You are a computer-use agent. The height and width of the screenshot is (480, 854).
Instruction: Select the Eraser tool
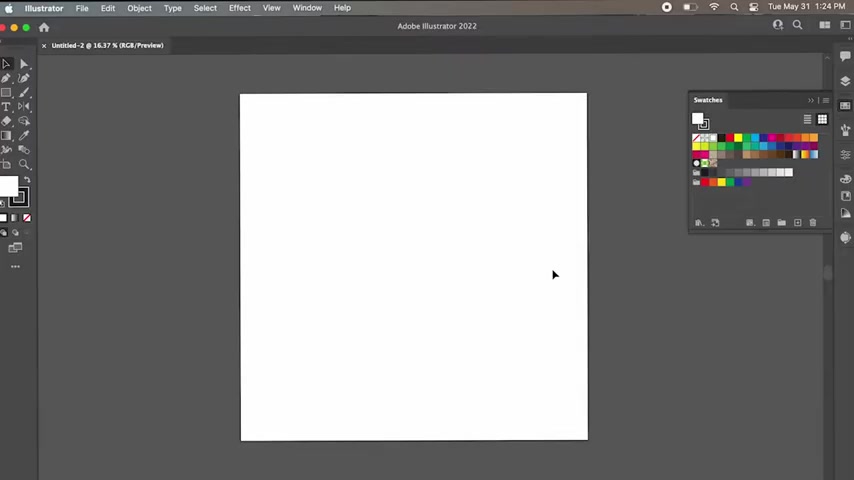(6, 121)
